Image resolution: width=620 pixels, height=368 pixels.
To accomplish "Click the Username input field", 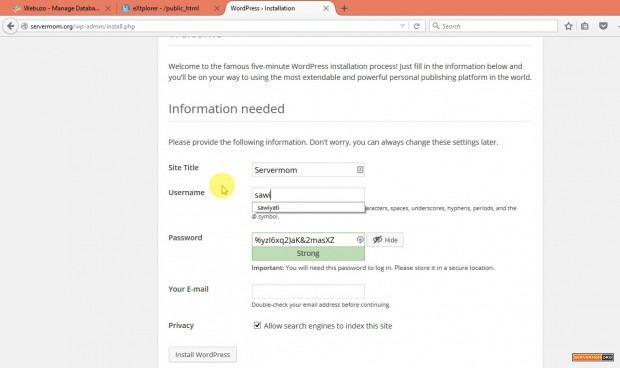I will [308, 194].
